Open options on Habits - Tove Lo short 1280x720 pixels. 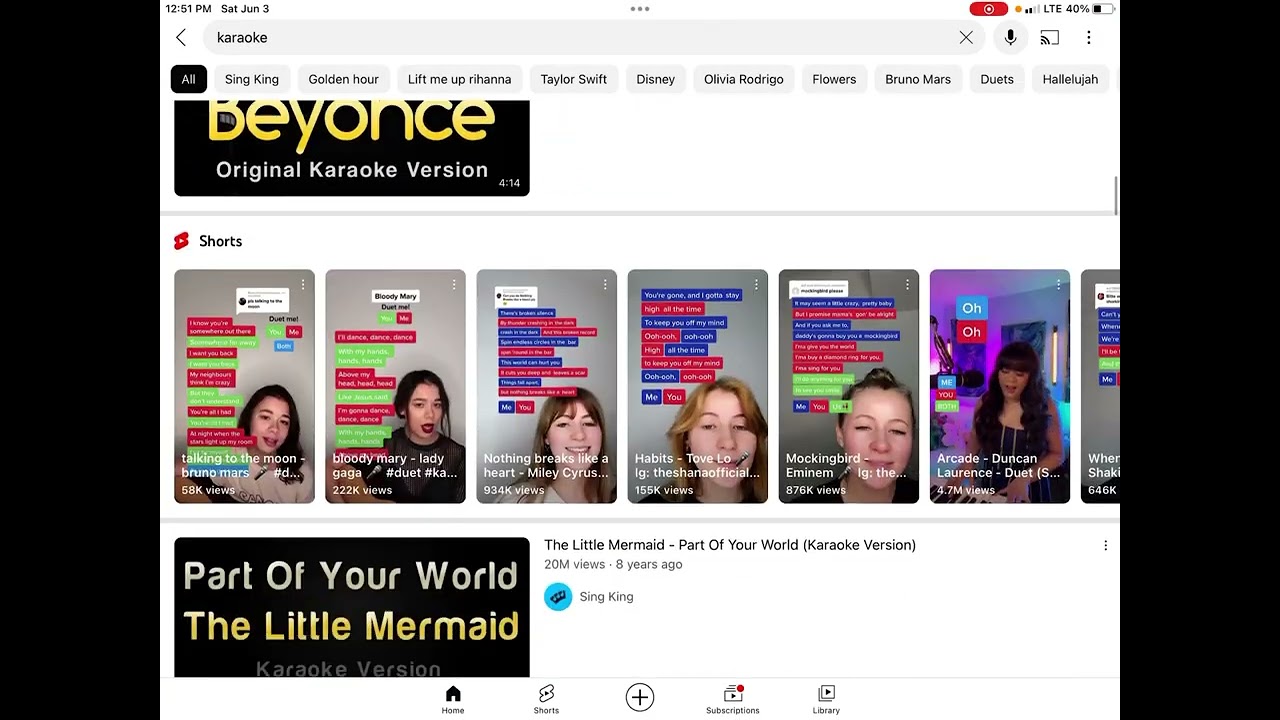click(x=756, y=285)
